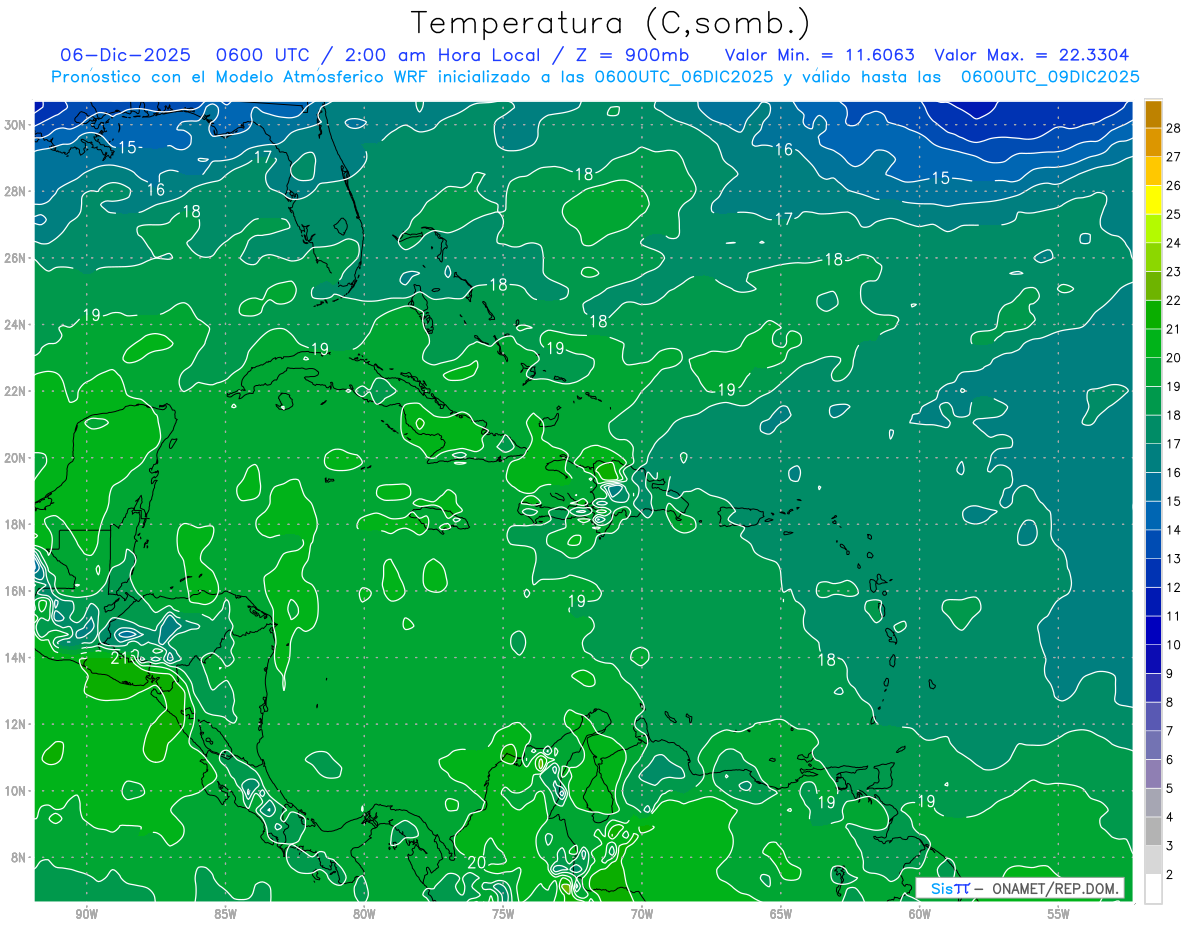Click the 'Temperatura (C,somb.)' map title
The height and width of the screenshot is (927, 1200).
pos(610,23)
